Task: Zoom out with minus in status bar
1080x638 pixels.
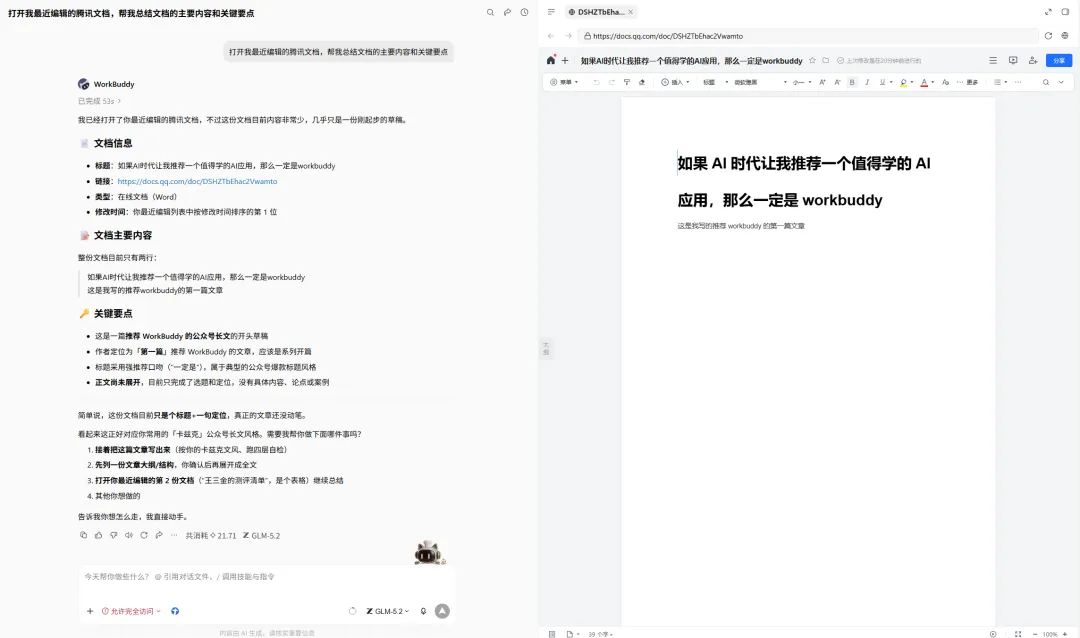Action: (x=1035, y=634)
